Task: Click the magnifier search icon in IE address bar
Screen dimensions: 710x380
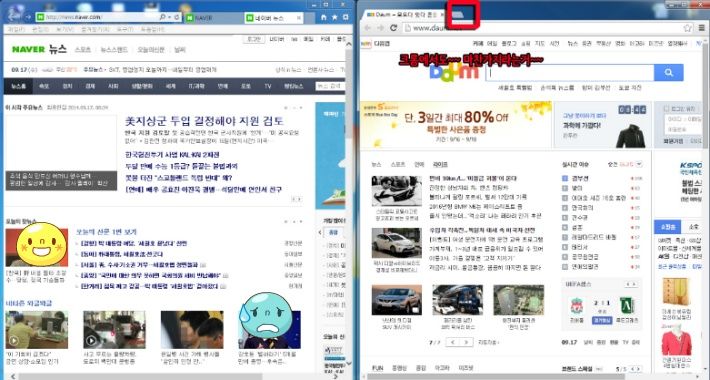Action: [x=163, y=17]
